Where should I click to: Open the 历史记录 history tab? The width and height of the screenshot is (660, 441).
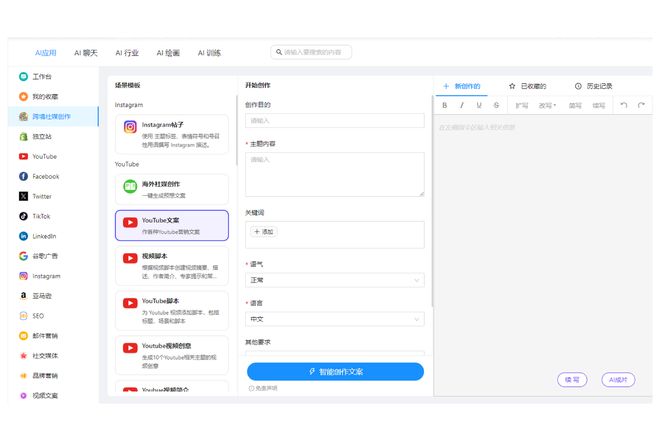point(593,86)
